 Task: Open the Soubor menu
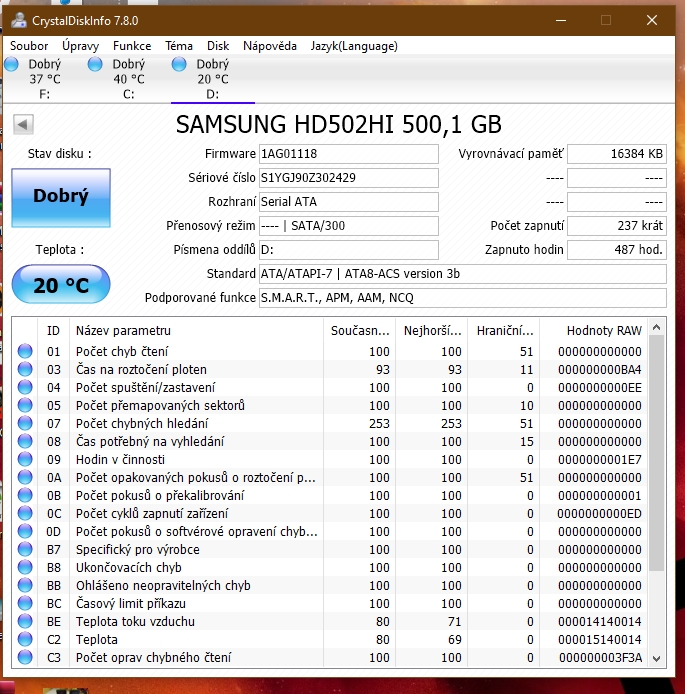[29, 46]
